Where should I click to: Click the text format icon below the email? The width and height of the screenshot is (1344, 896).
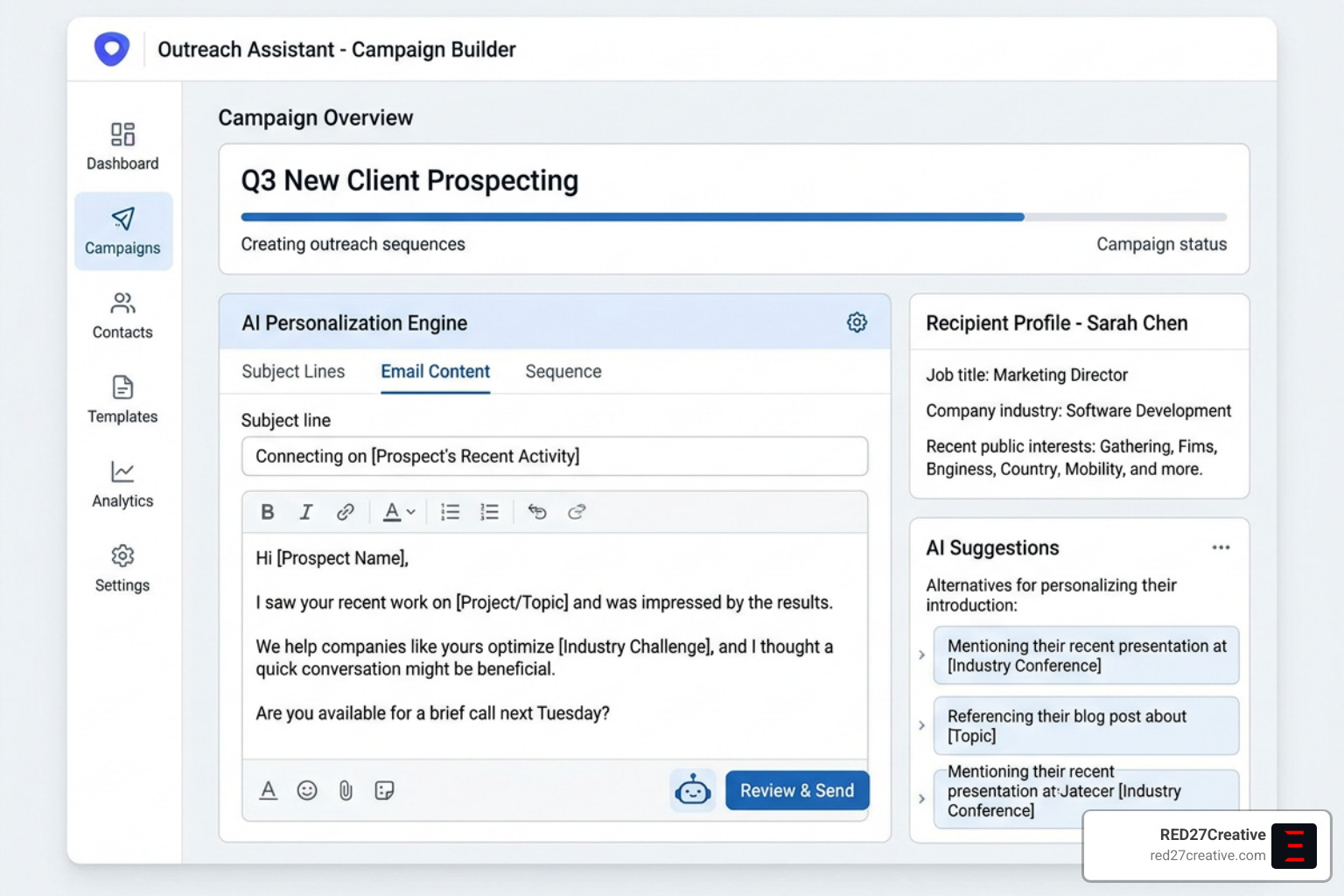point(269,790)
